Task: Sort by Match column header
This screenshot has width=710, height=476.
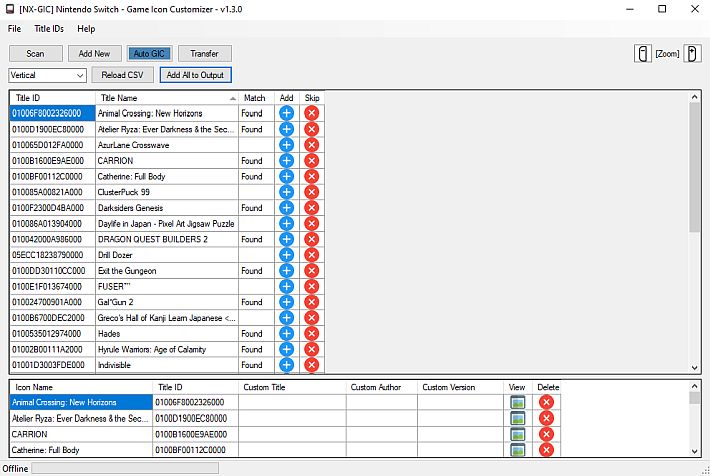Action: click(x=256, y=98)
